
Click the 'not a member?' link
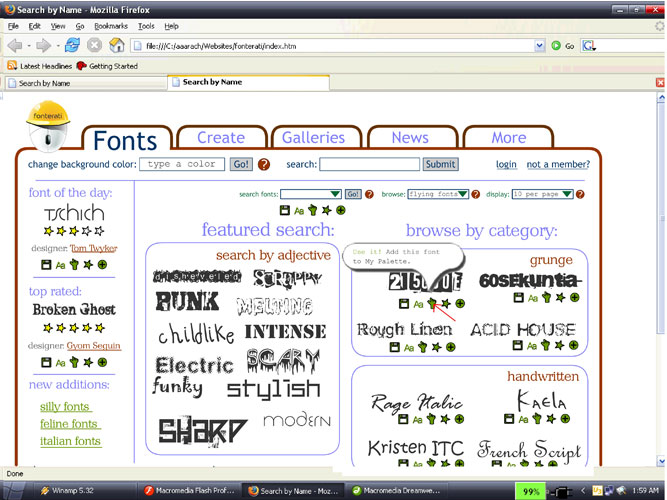[558, 164]
